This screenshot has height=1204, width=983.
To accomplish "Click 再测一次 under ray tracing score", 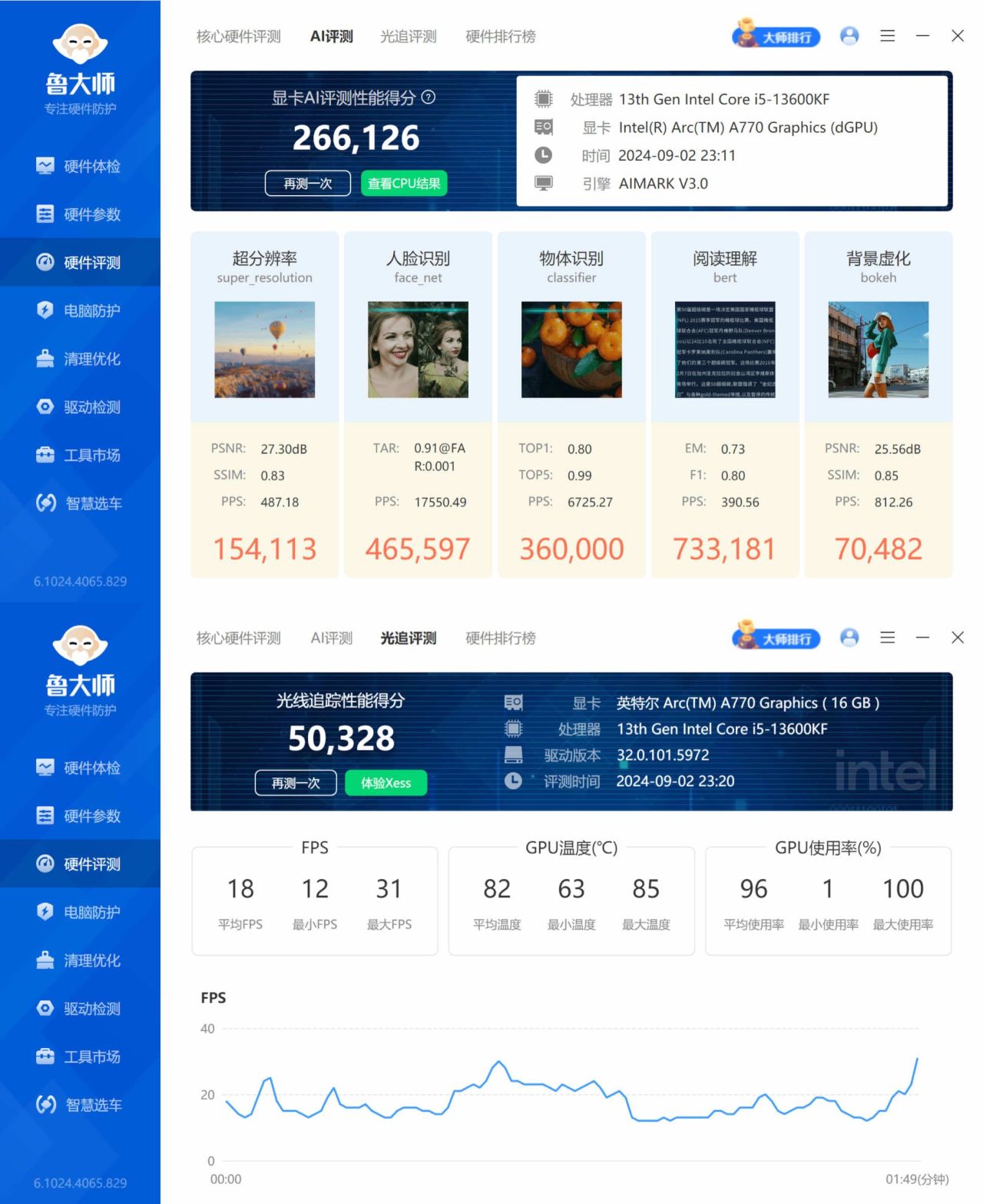I will point(296,783).
